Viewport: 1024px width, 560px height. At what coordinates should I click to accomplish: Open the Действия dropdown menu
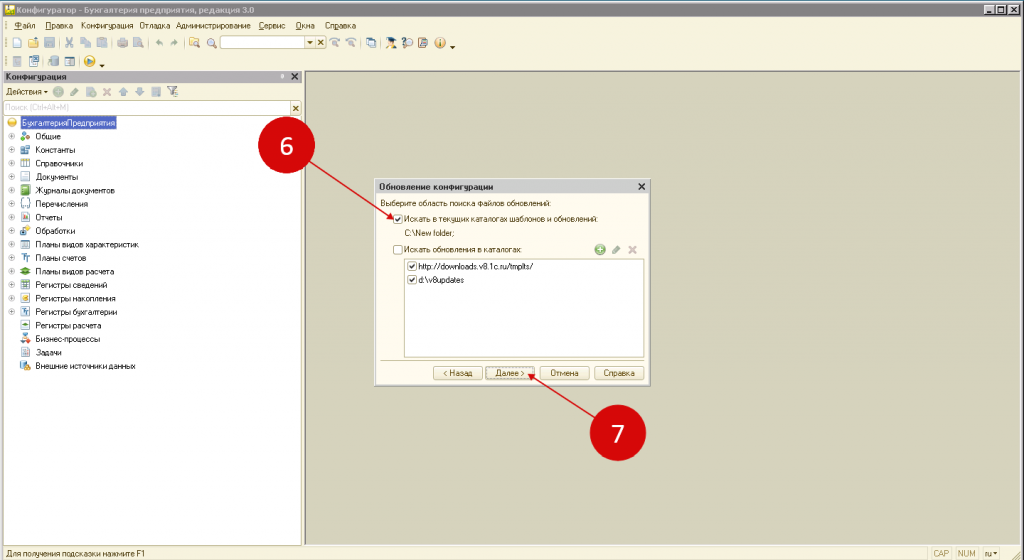pyautogui.click(x=27, y=92)
